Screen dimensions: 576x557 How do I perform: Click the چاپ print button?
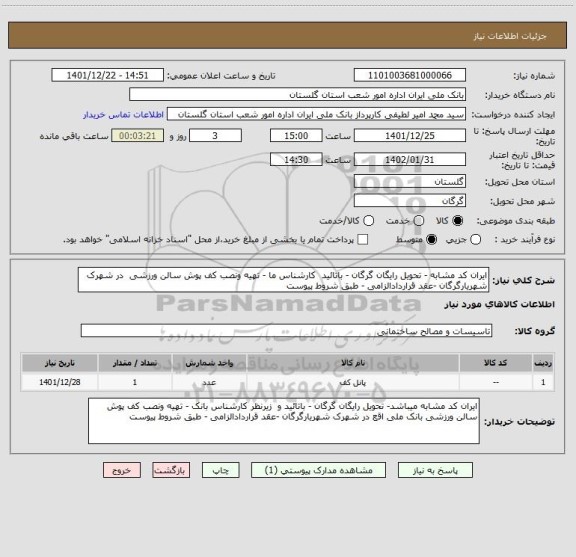[x=221, y=470]
